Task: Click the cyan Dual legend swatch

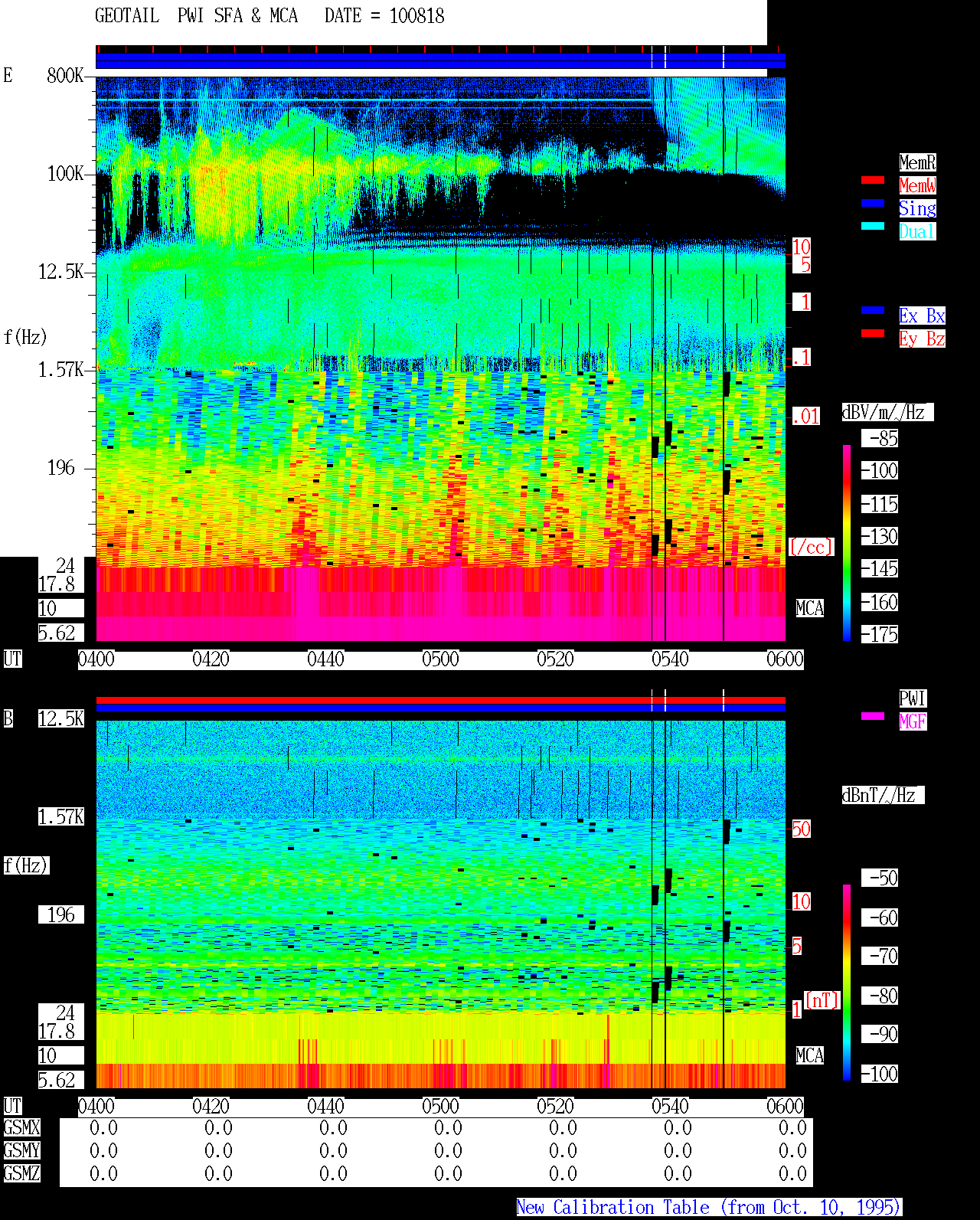Action: coord(873,226)
